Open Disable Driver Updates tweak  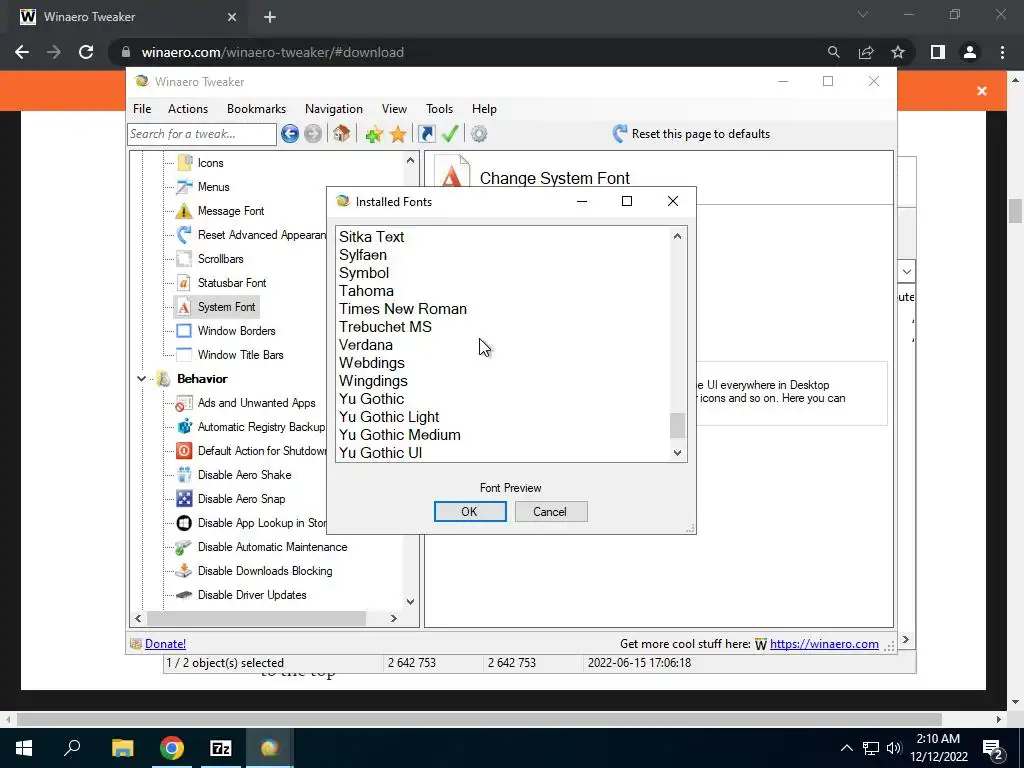252,595
